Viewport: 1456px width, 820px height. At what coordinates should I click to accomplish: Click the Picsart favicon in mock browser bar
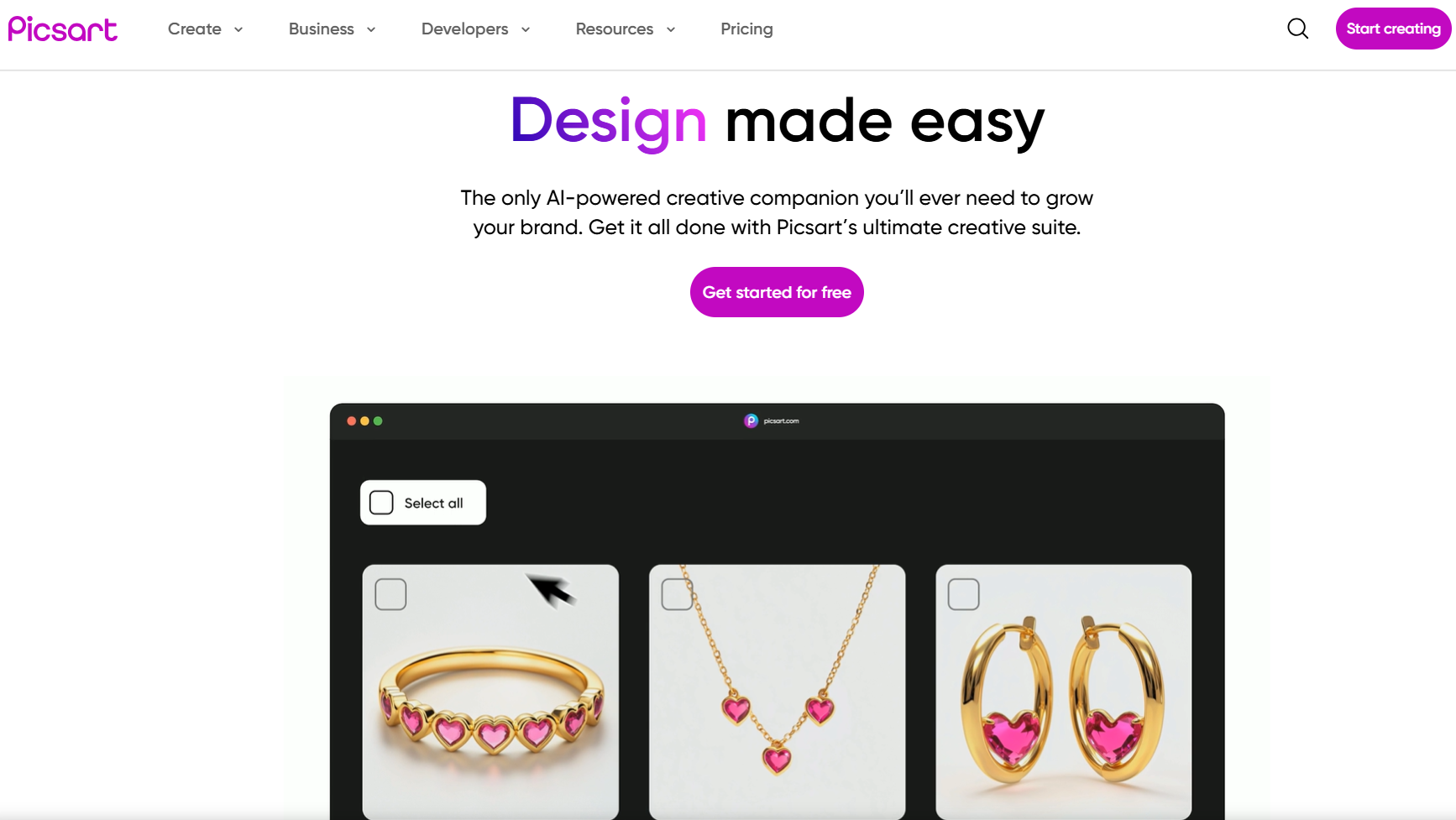[751, 420]
